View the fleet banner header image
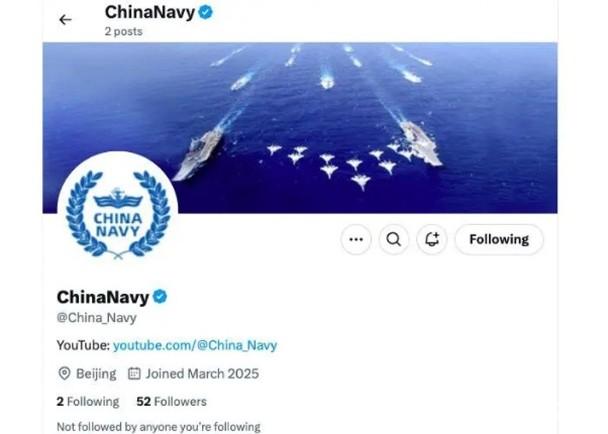Screen dimensions: 608x434 point(300,128)
